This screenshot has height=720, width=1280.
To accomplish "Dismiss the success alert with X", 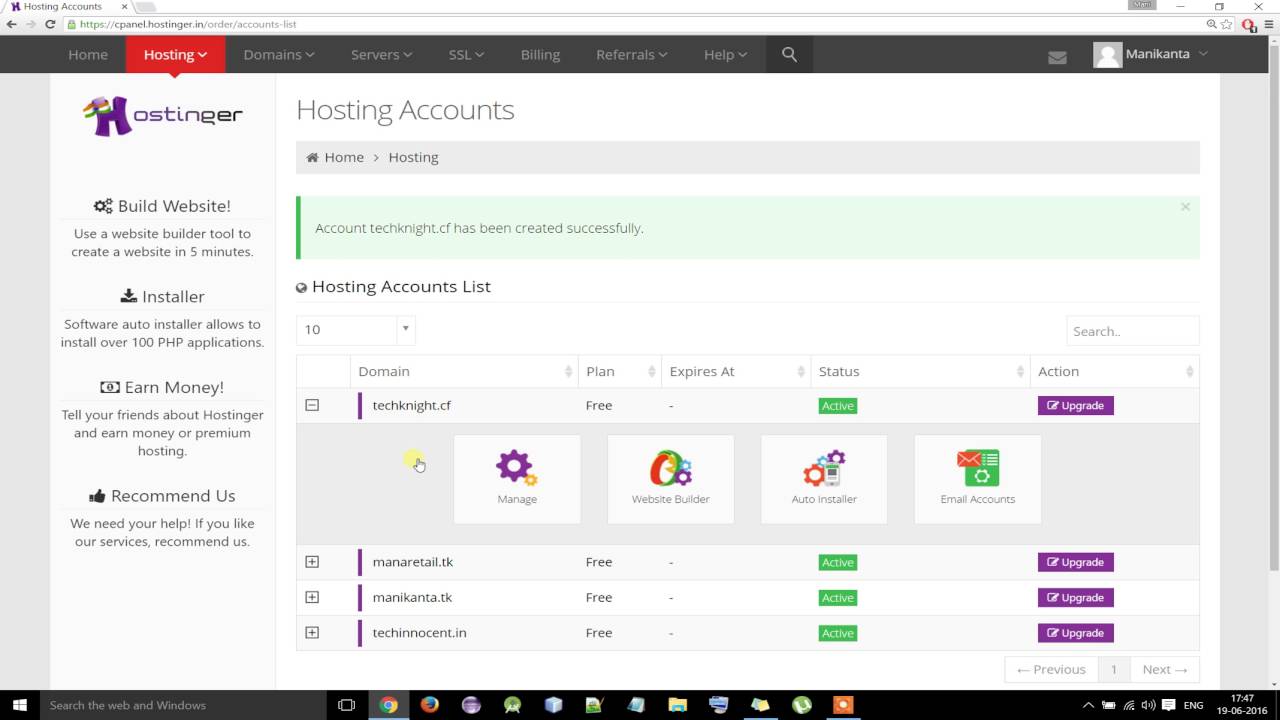I will (x=1185, y=207).
